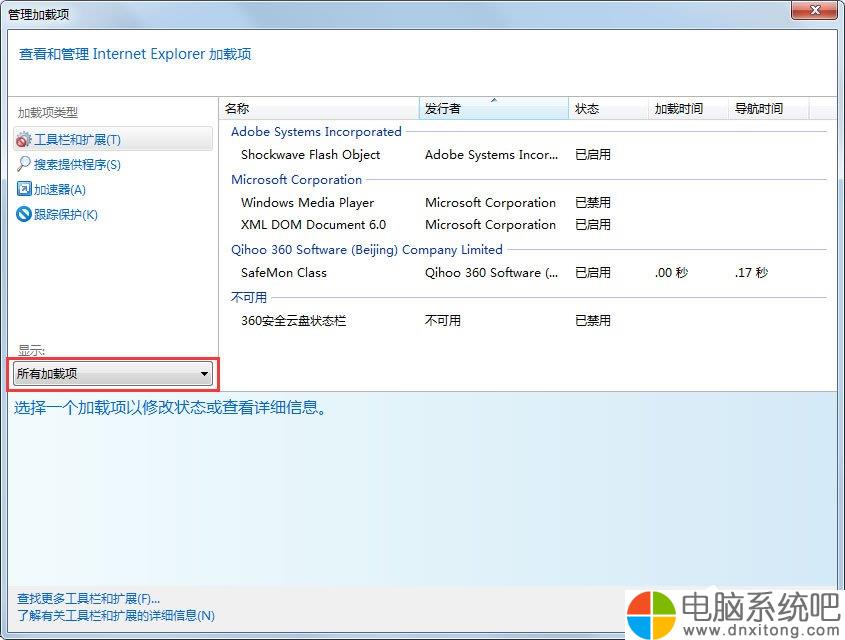
Task: Select the SafeMon Class add-on
Action: coord(283,273)
